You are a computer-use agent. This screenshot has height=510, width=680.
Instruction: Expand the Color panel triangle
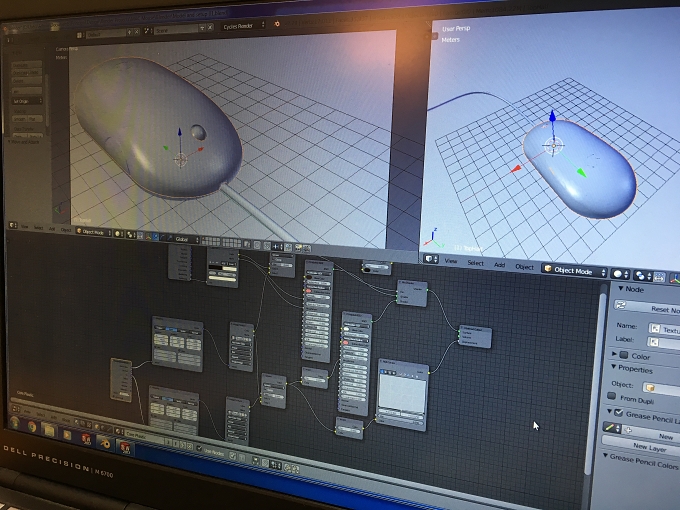point(615,354)
